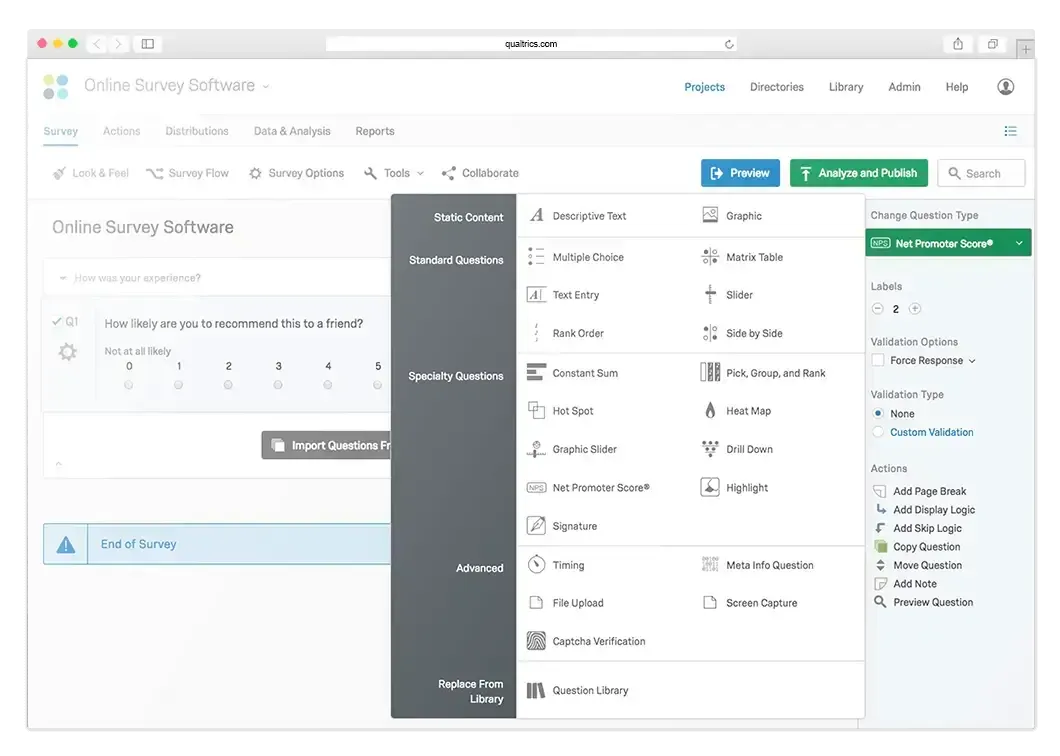Screen dimensions: 1060x756
Task: Open the Reports tab
Action: 375,131
